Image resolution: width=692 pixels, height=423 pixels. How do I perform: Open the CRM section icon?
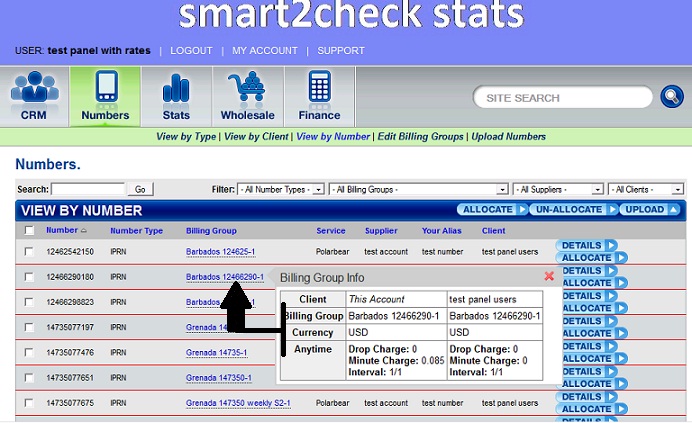pyautogui.click(x=34, y=96)
